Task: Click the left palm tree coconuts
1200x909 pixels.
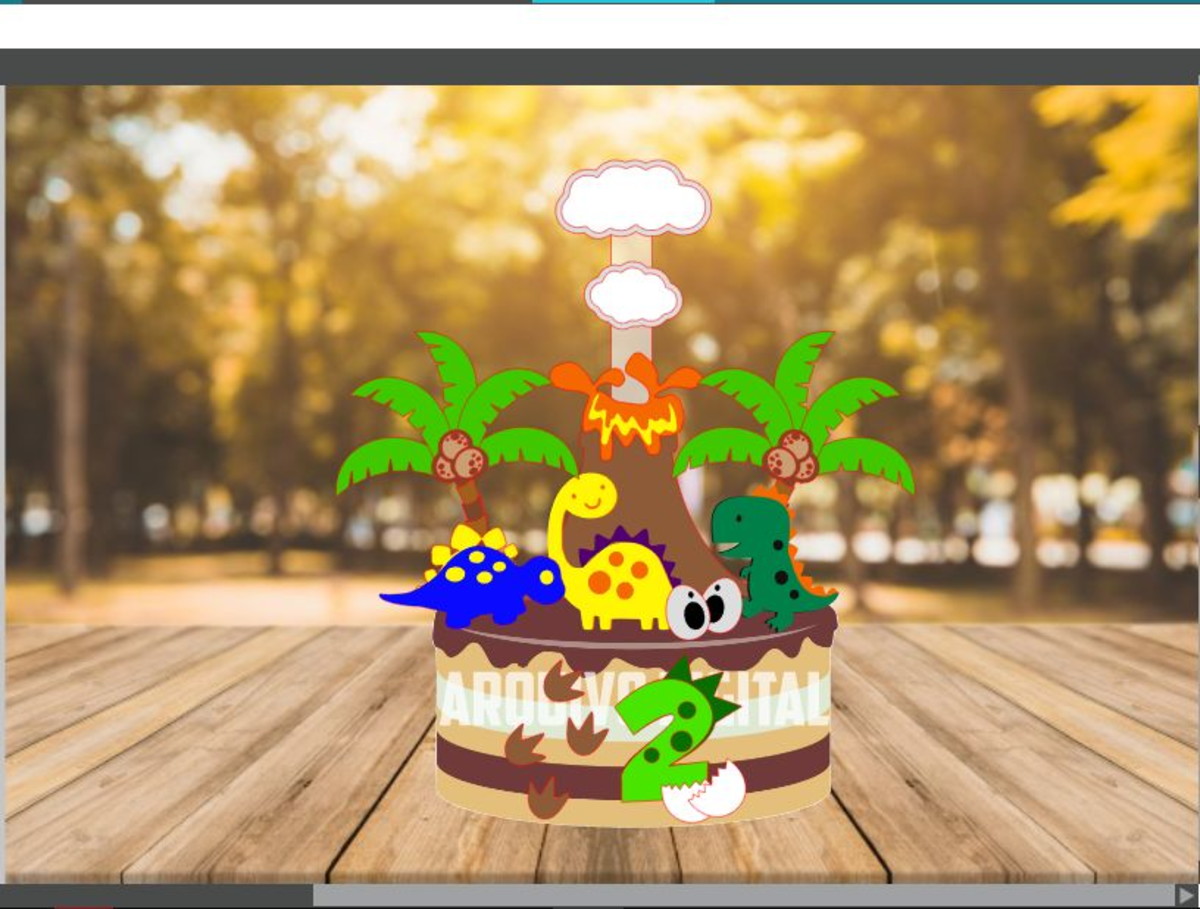Action: [459, 456]
